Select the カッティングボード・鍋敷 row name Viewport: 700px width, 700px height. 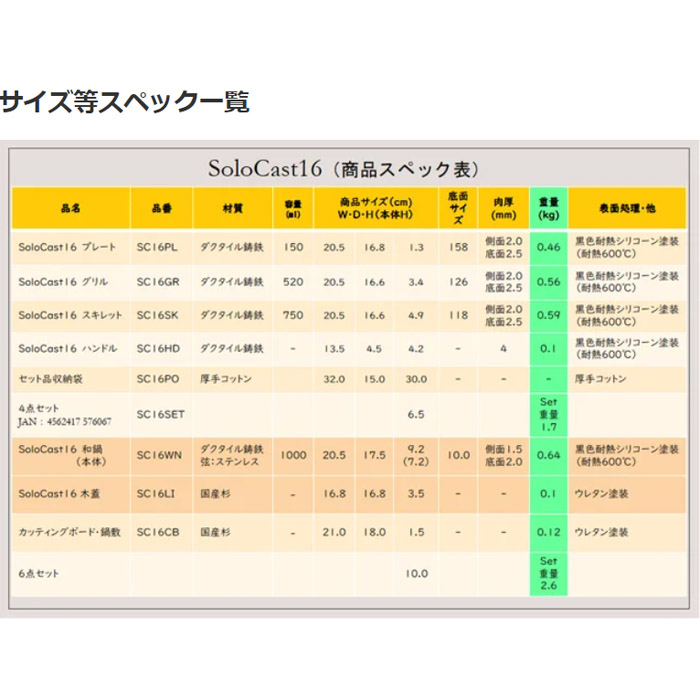[x=70, y=532]
